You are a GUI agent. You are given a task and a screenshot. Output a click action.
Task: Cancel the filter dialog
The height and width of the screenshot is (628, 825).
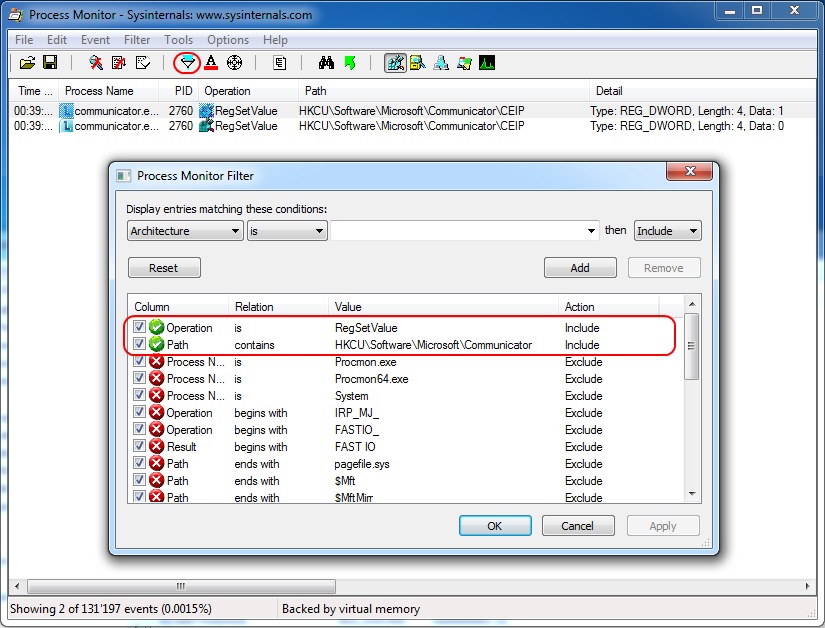(x=578, y=525)
